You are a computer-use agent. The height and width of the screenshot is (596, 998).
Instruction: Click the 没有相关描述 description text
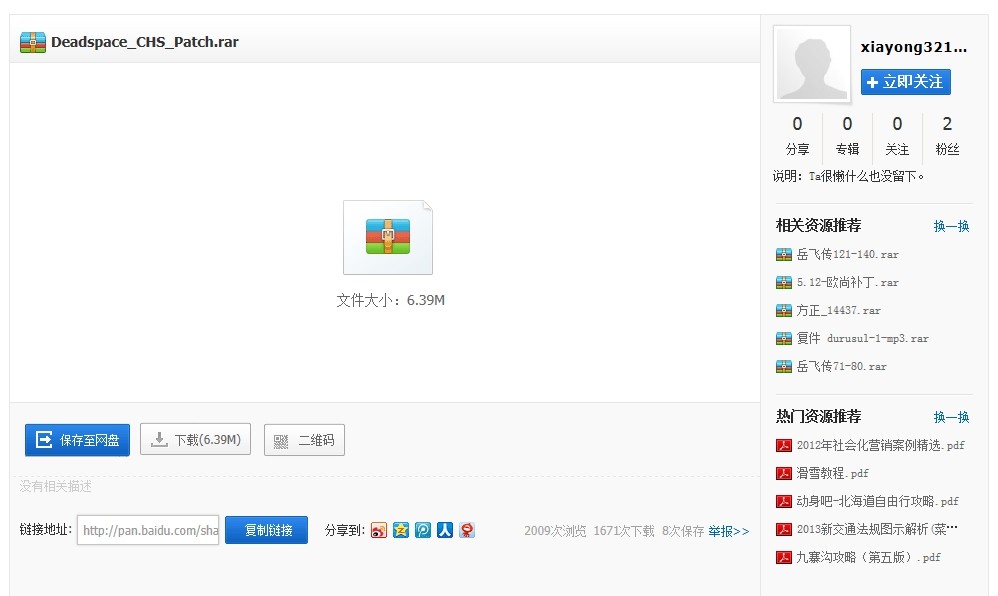tap(55, 486)
